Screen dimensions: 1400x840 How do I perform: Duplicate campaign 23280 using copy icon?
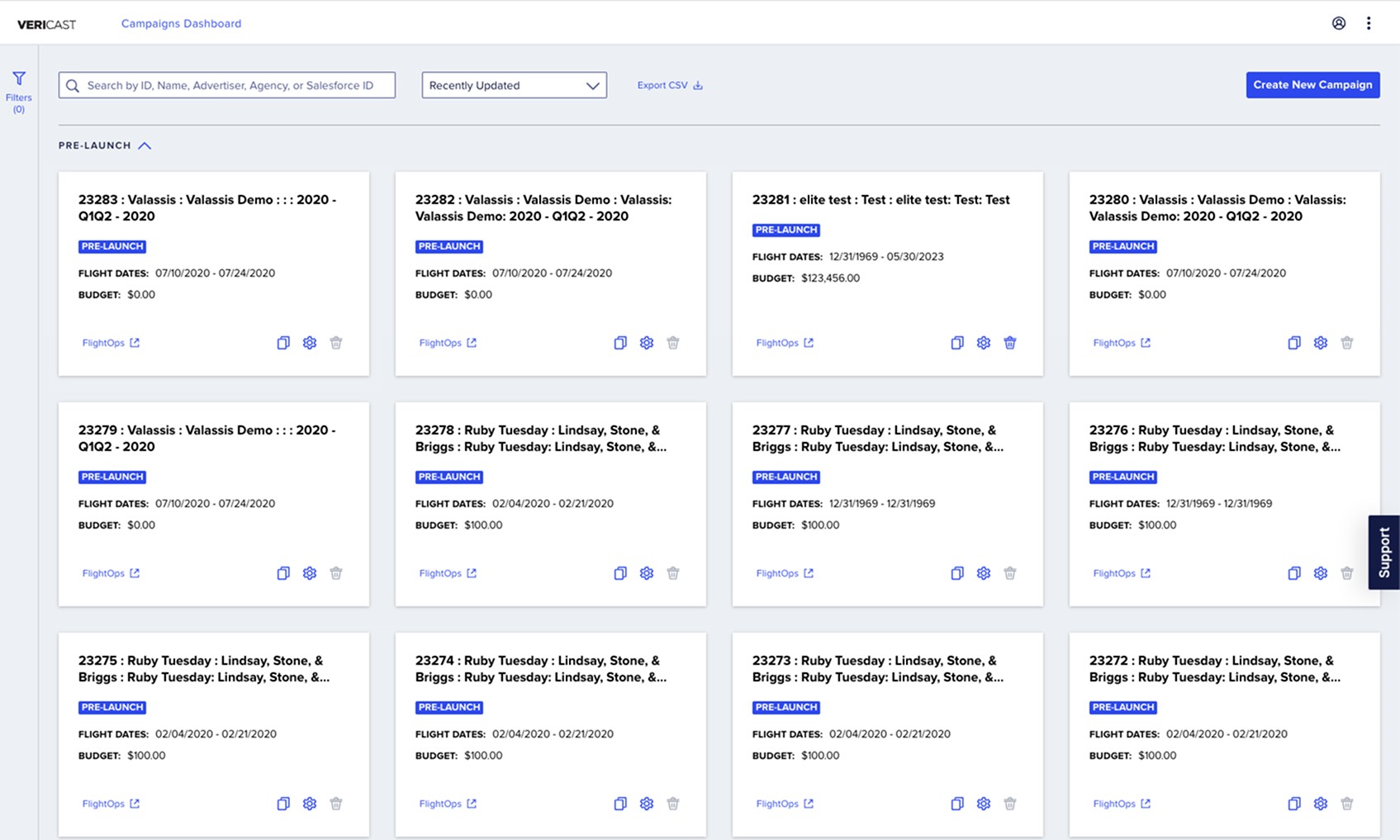click(x=1294, y=343)
